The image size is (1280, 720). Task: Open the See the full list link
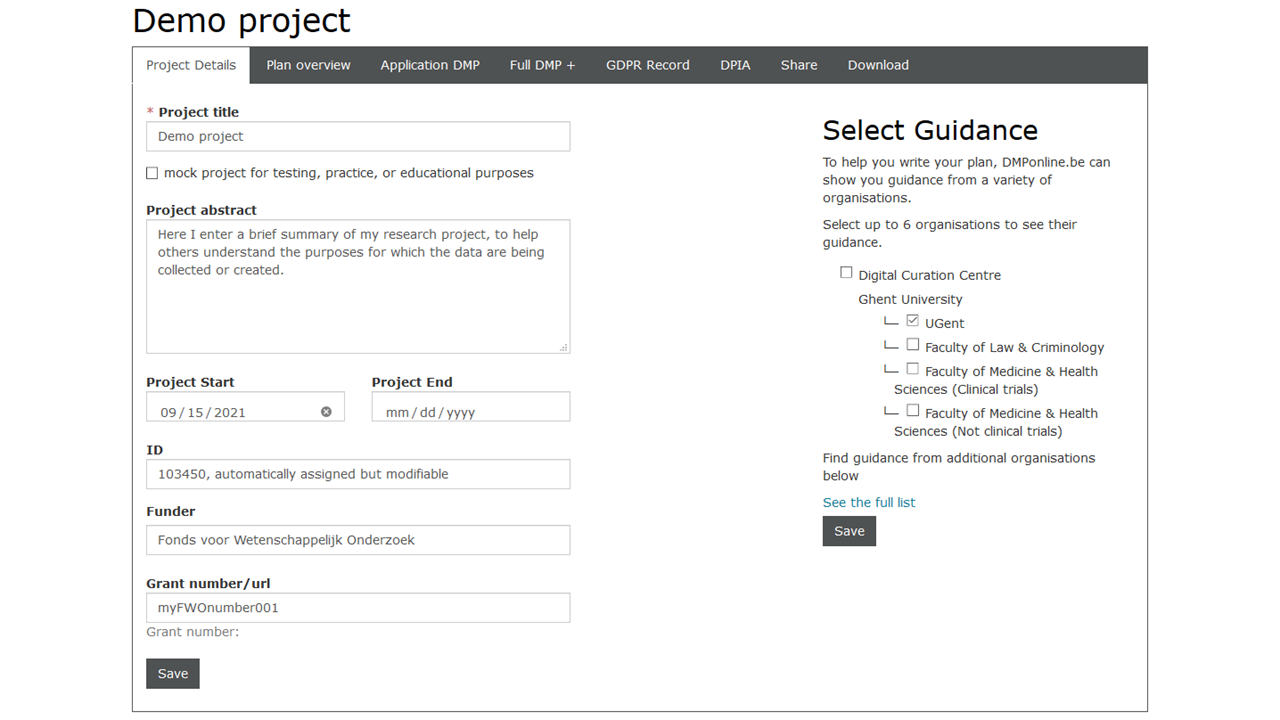868,503
